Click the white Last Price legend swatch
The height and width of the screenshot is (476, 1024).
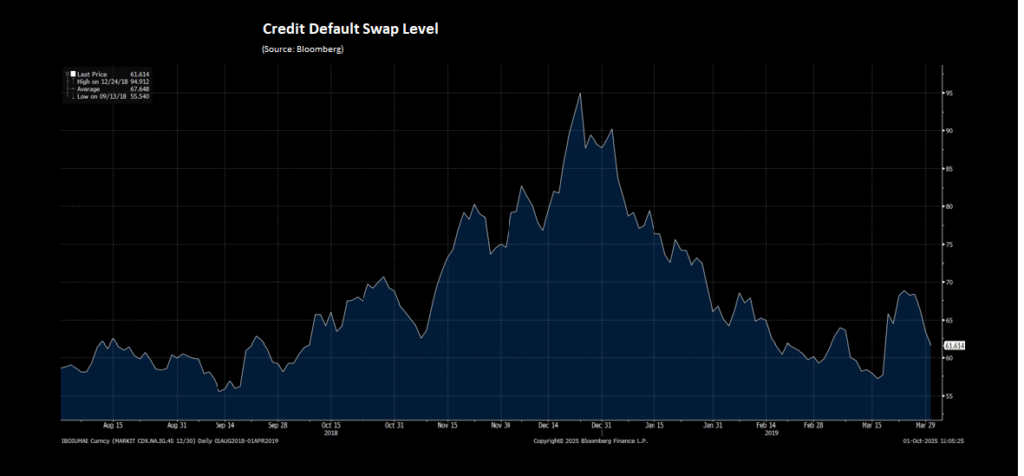pyautogui.click(x=72, y=74)
